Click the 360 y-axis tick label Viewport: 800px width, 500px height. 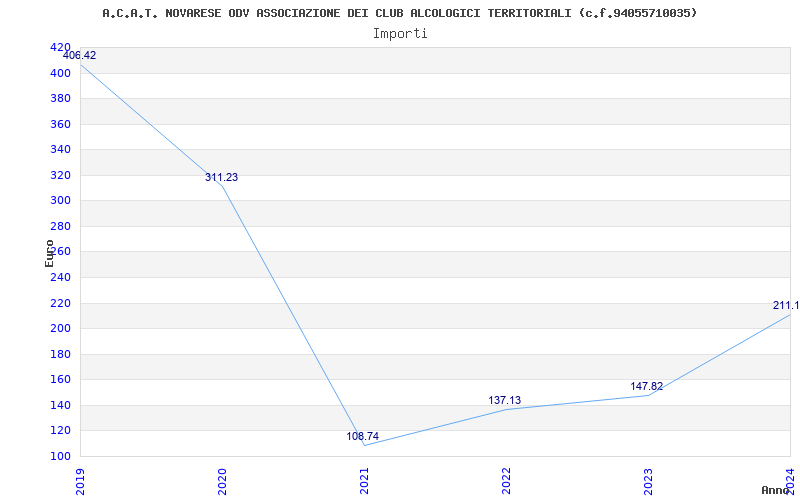coord(60,124)
